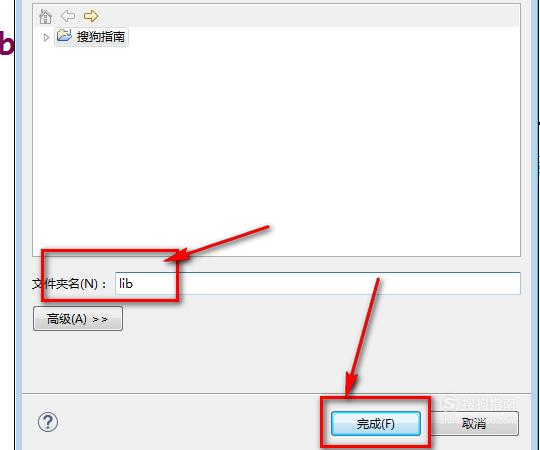Go to the home folder icon

tap(45, 16)
